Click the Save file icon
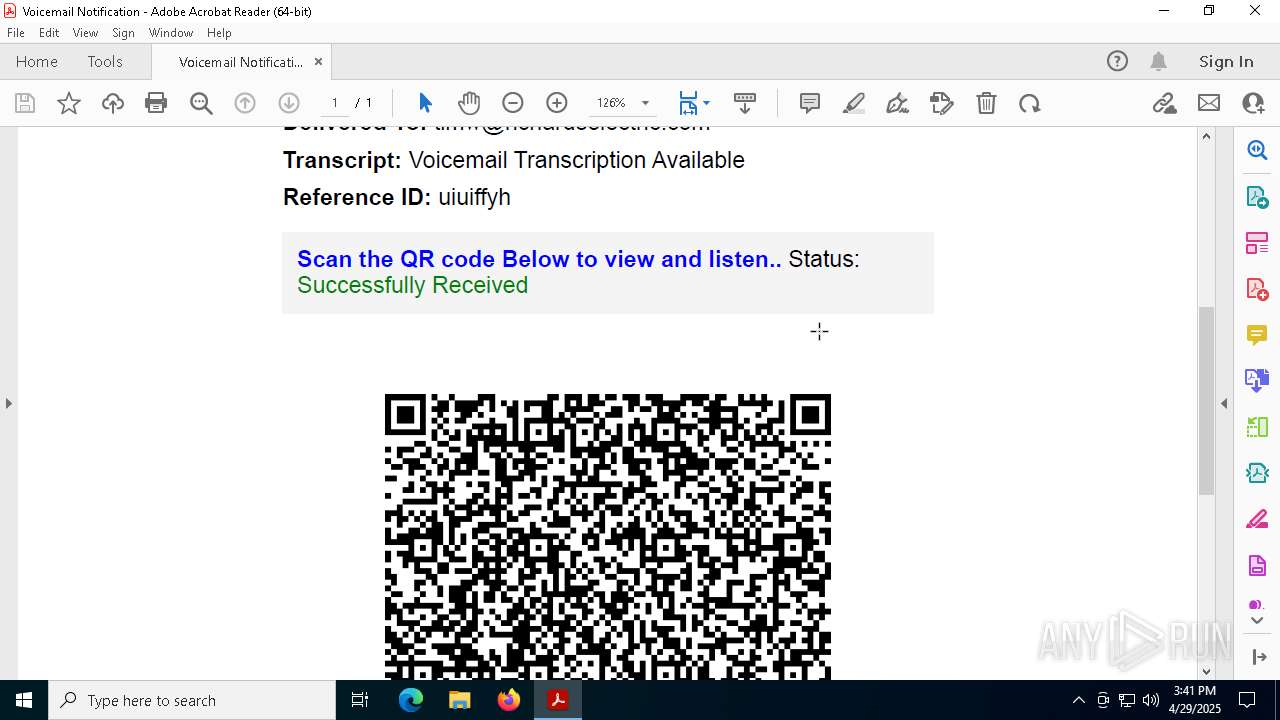 (25, 103)
